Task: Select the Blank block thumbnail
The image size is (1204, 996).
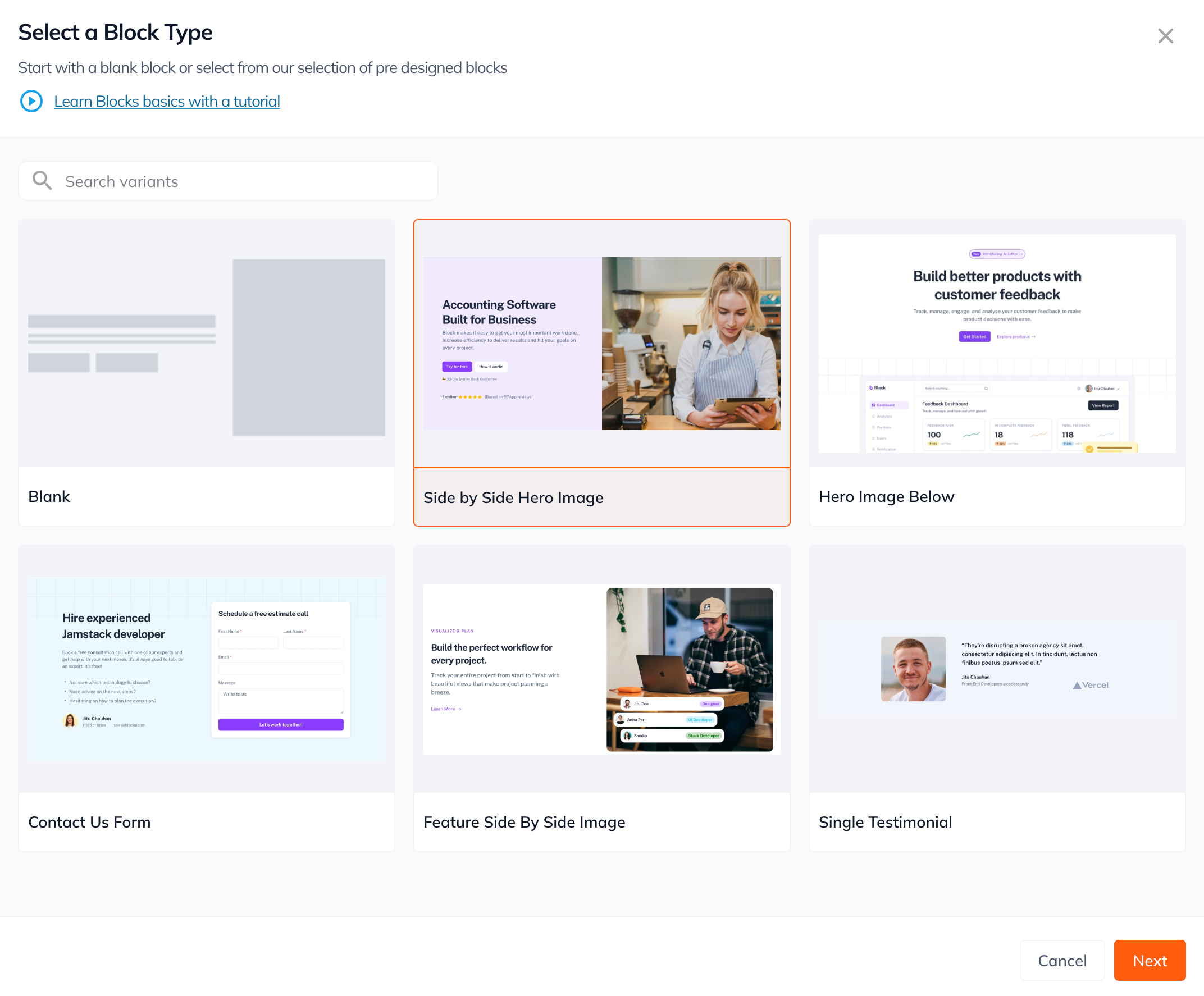Action: pos(207,344)
